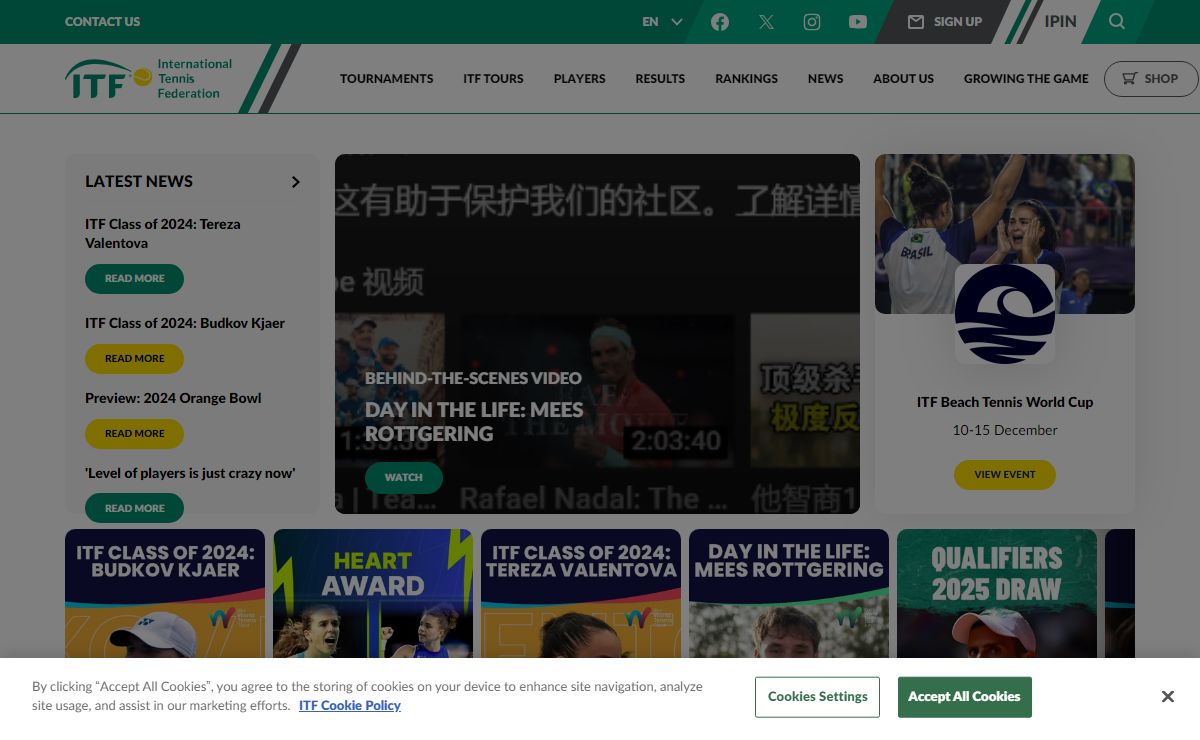
Task: Open the ITF Facebook page icon
Action: (720, 22)
